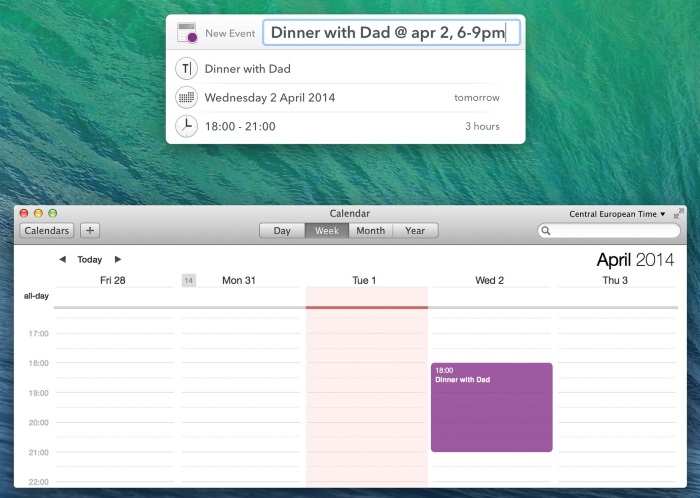Click the date grid icon in popup
The image size is (700, 498).
[186, 98]
